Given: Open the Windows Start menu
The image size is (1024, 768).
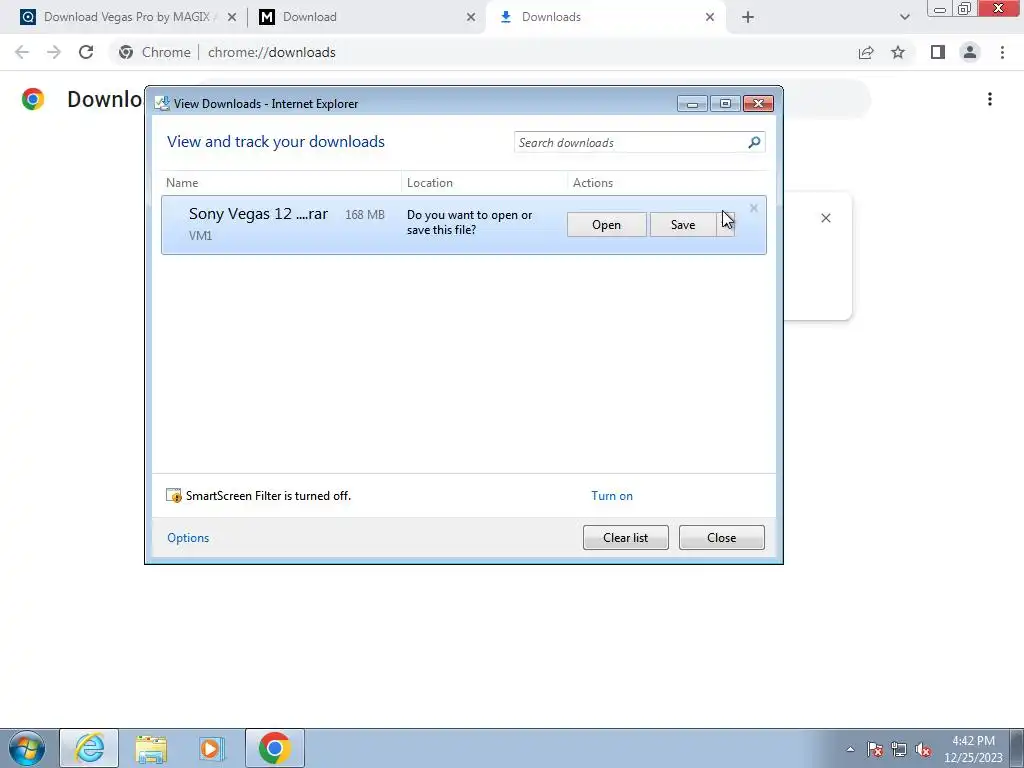Looking at the screenshot, I should pos(27,748).
